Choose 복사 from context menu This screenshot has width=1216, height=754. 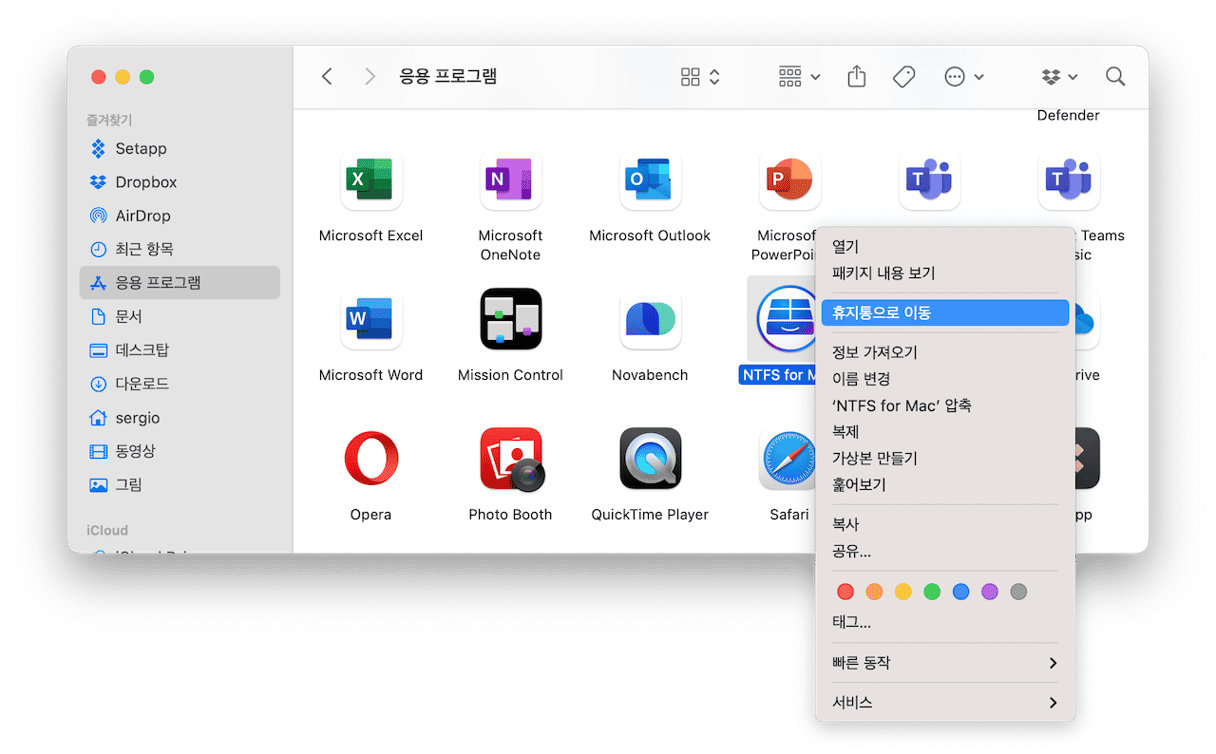945,524
